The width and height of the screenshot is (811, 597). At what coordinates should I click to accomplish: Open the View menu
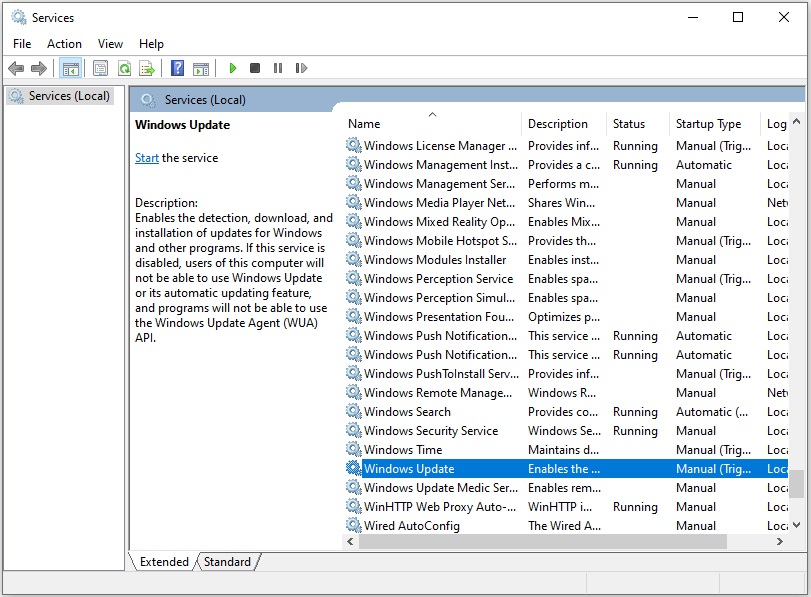[x=110, y=44]
